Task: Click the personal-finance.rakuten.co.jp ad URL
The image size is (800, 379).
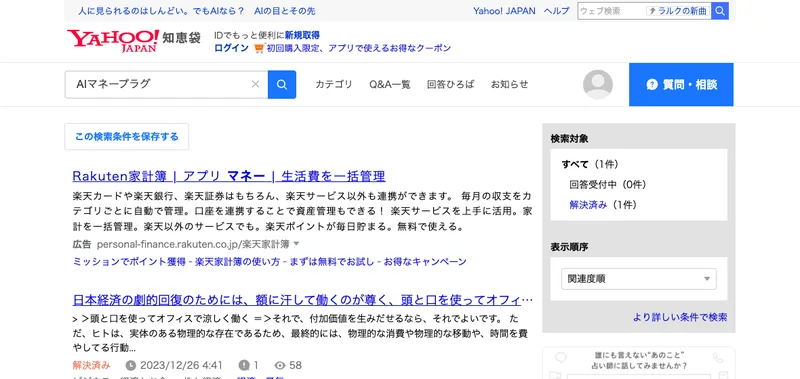Action: 193,244
